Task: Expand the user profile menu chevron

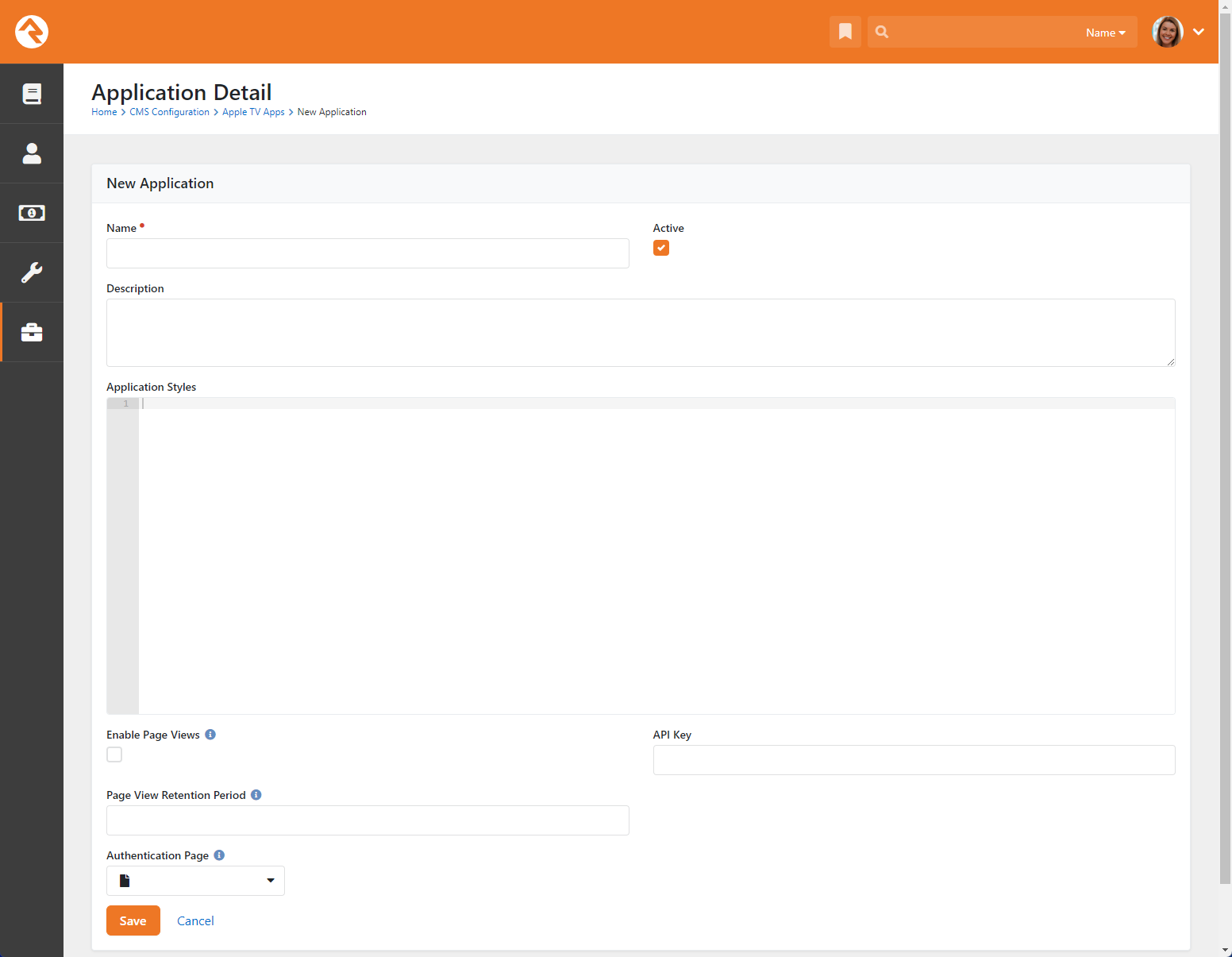Action: pos(1199,32)
